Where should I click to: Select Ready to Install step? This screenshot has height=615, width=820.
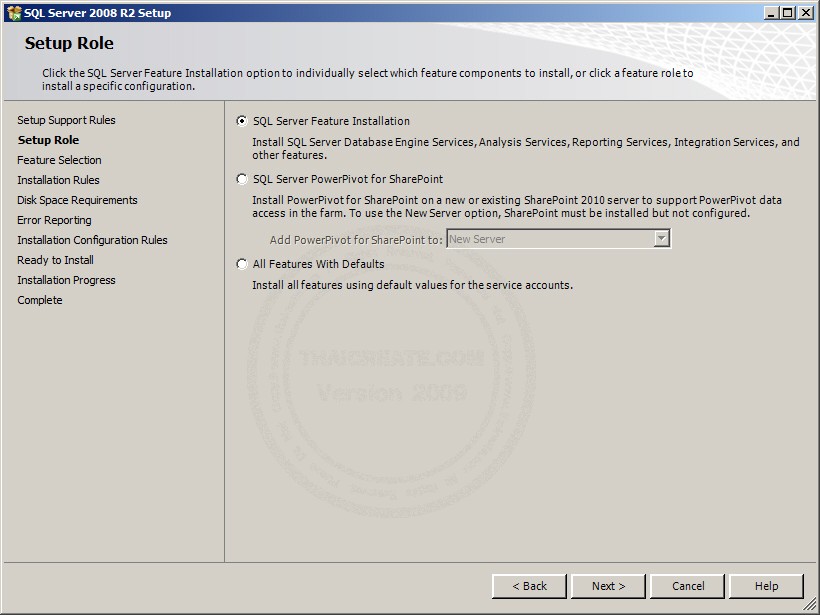[x=55, y=260]
